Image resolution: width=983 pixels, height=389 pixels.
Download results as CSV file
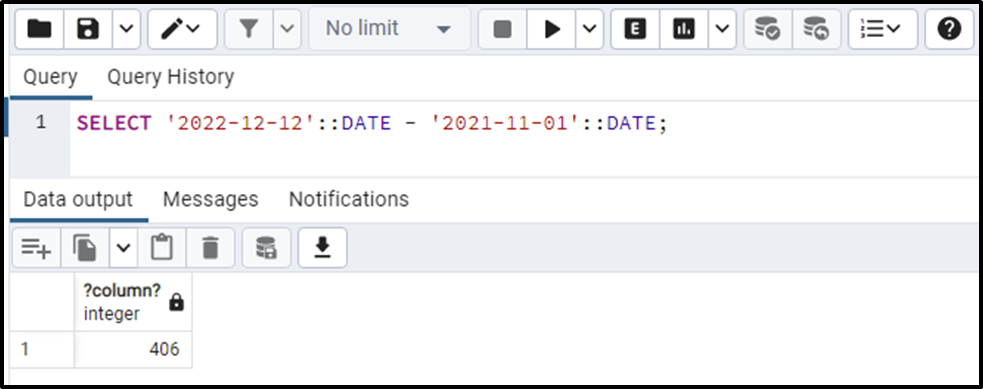coord(322,248)
